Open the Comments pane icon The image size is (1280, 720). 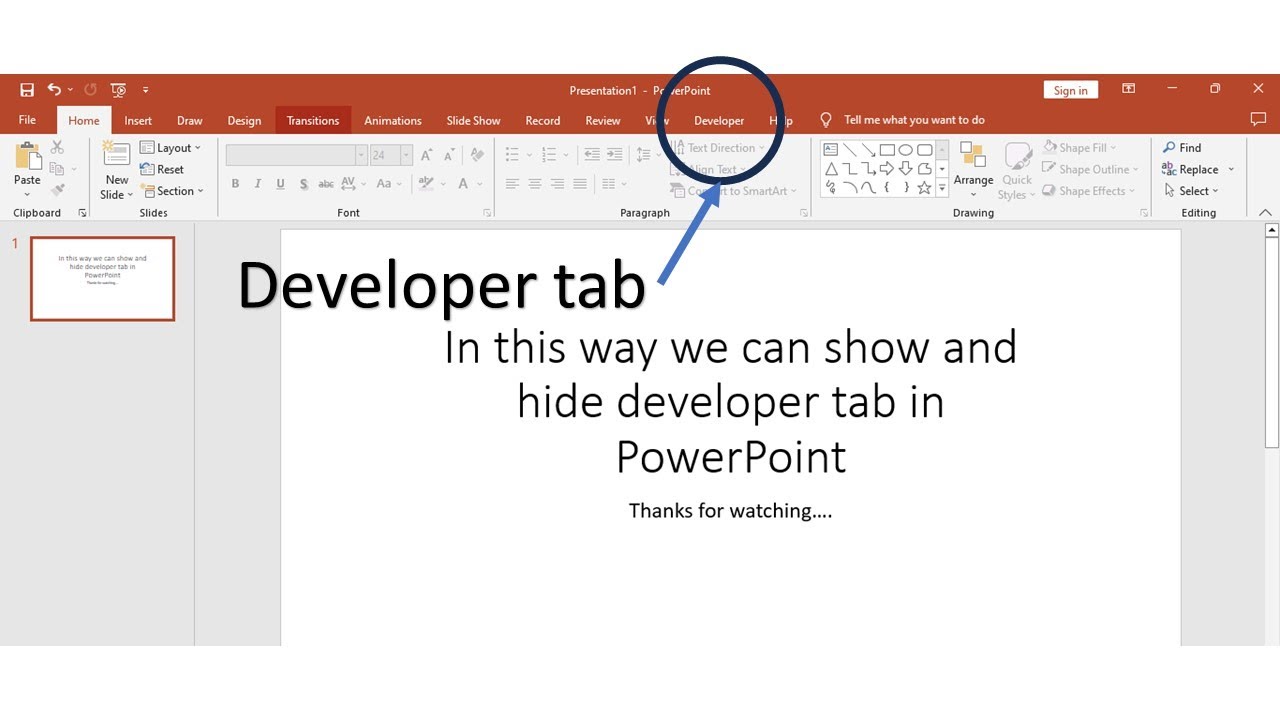(x=1259, y=119)
